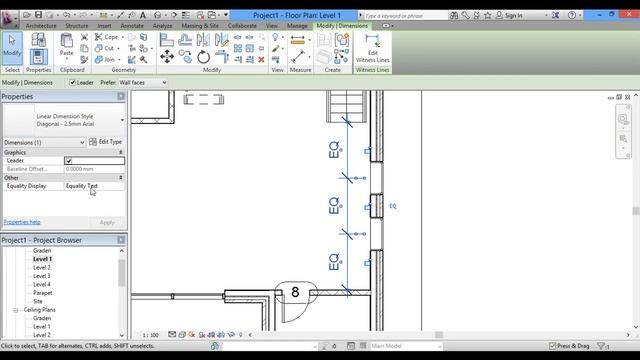Open the dimension type selector dropdown
The image size is (640, 360).
pos(122,120)
